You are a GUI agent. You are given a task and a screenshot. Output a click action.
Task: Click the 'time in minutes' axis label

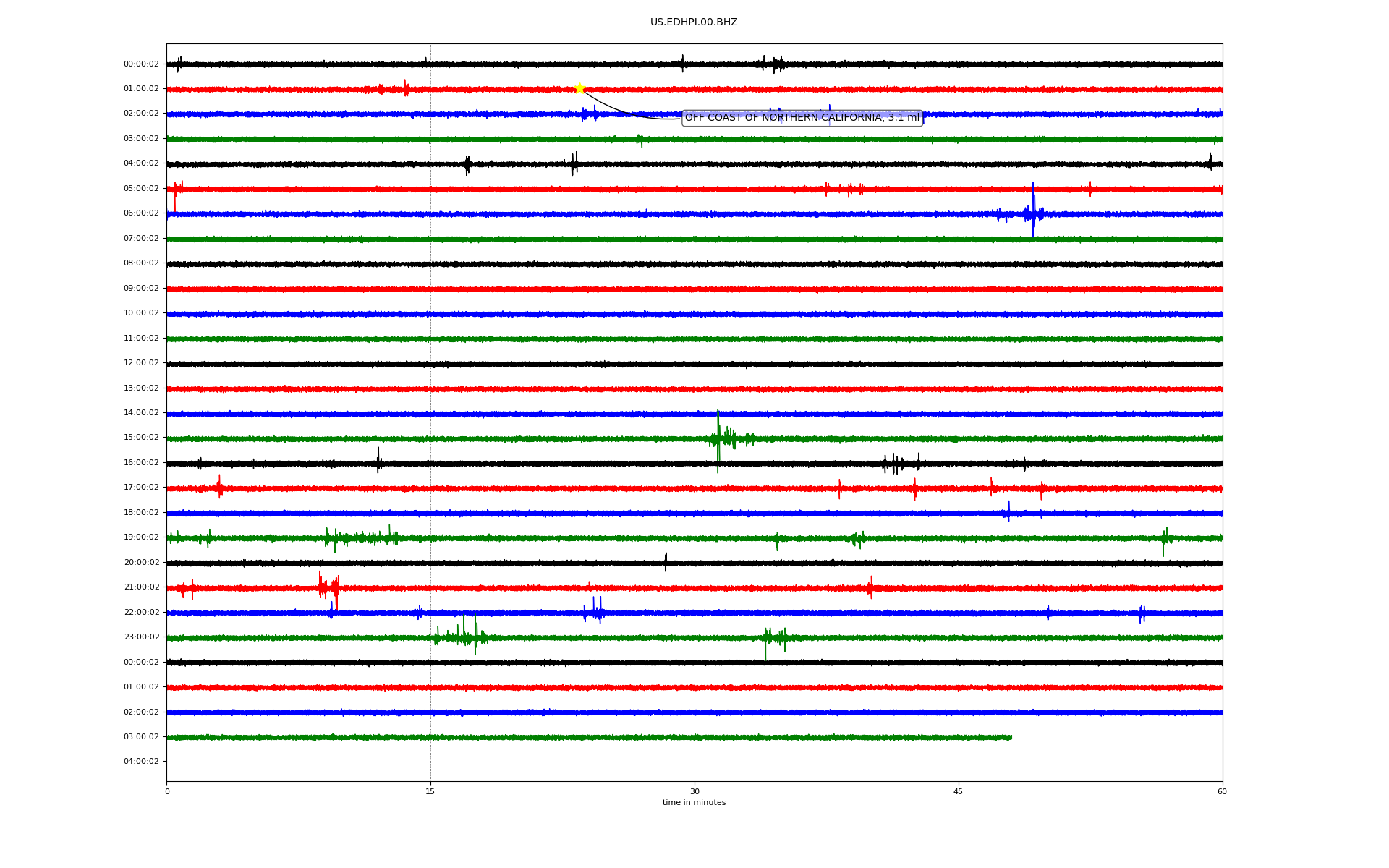694,802
